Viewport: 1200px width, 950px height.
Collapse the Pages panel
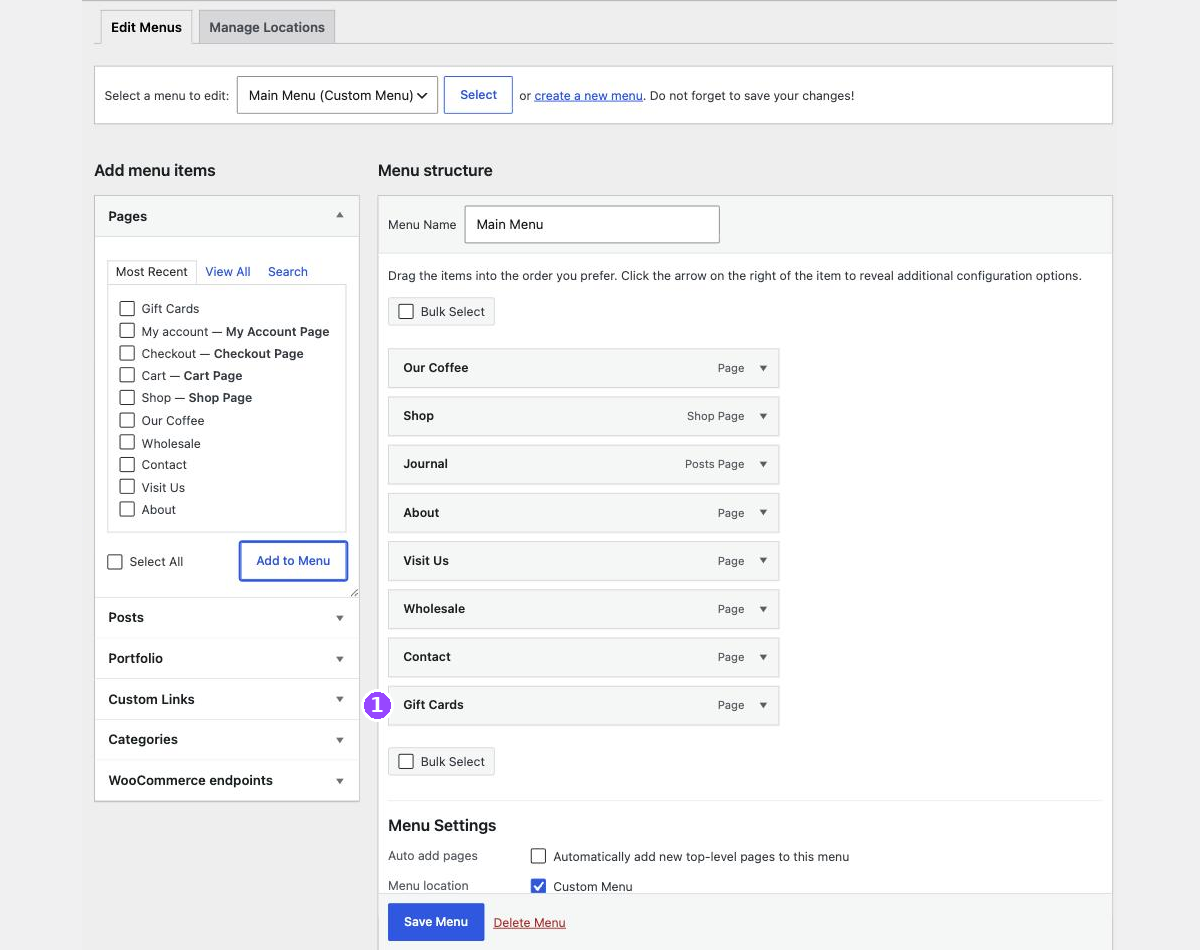(x=340, y=216)
